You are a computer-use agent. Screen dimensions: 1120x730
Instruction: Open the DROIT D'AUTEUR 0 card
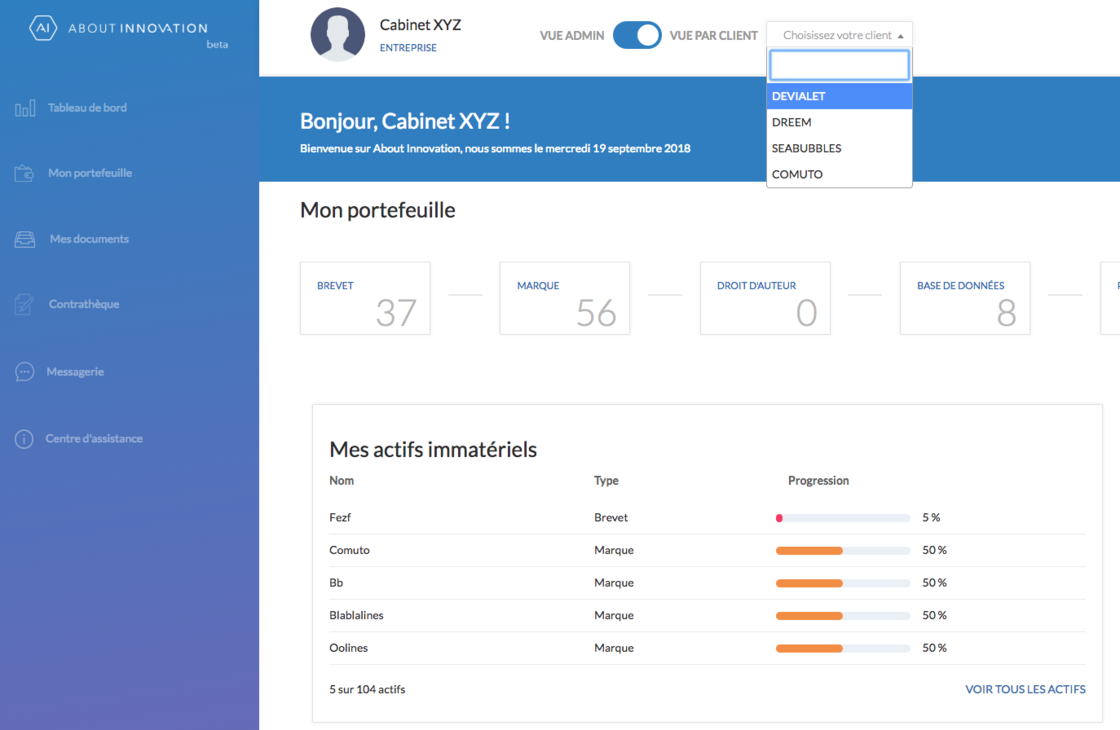point(765,298)
